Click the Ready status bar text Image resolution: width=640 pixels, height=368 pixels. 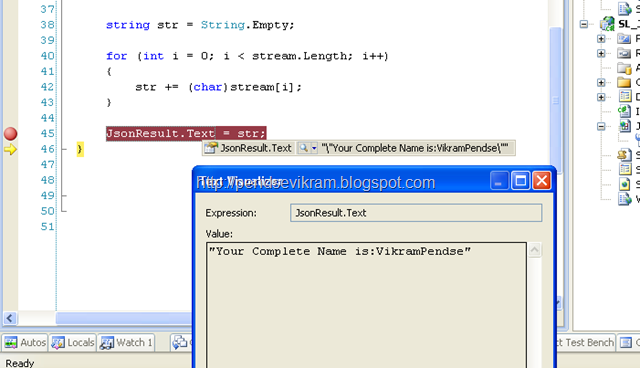pos(20,363)
